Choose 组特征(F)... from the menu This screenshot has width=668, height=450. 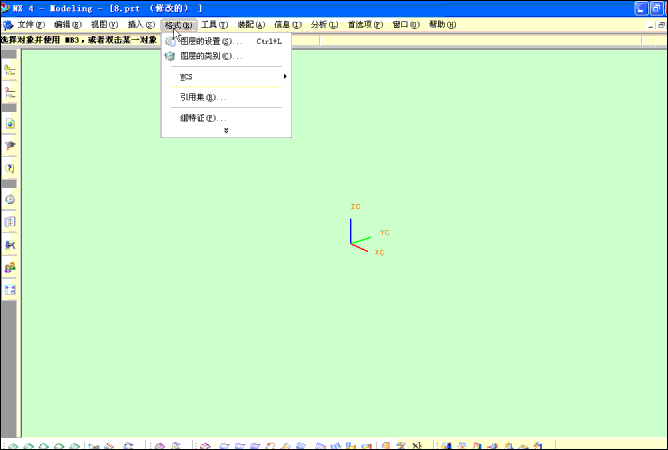[x=226, y=118]
